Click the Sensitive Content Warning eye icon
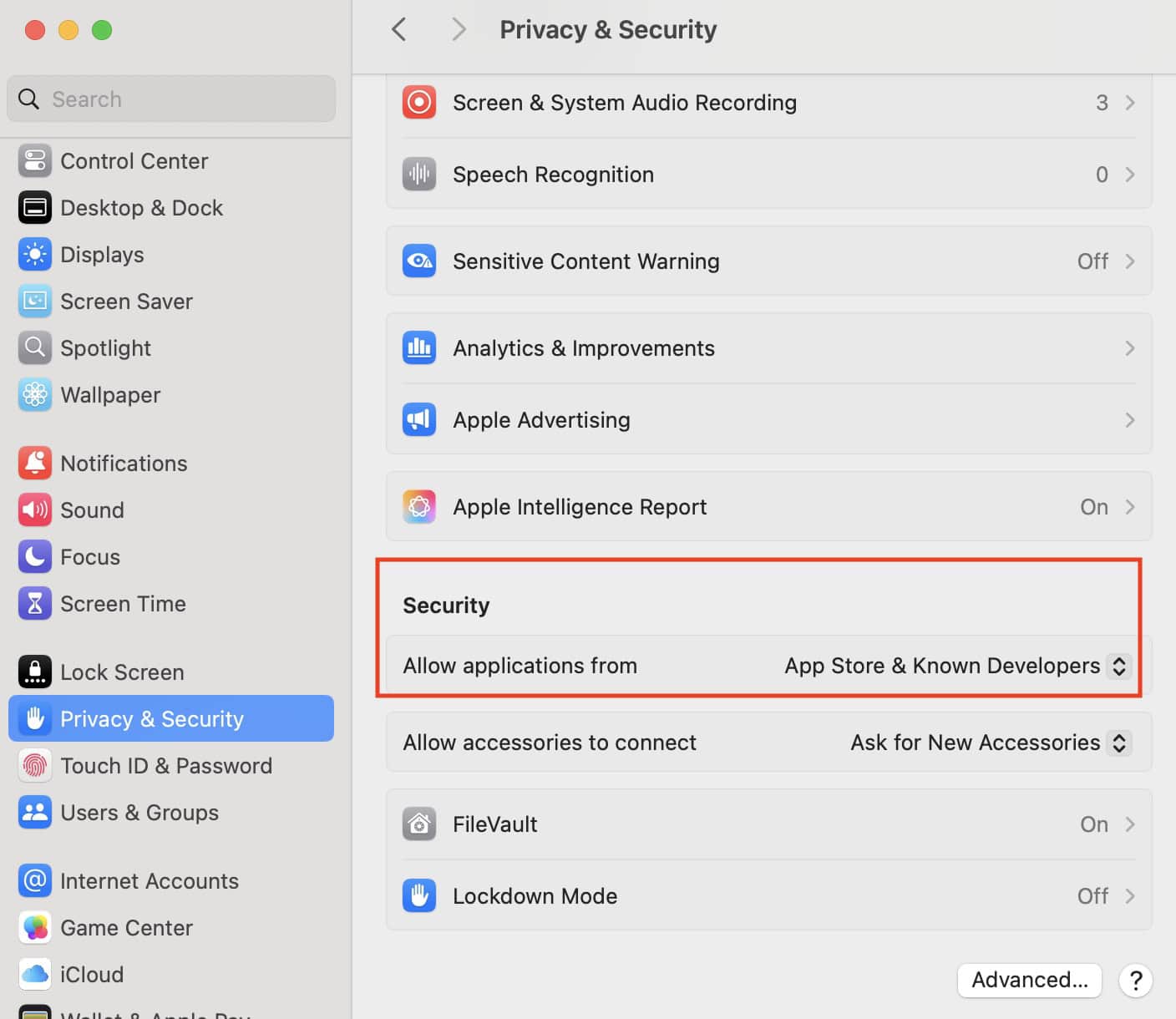The image size is (1176, 1019). click(419, 261)
